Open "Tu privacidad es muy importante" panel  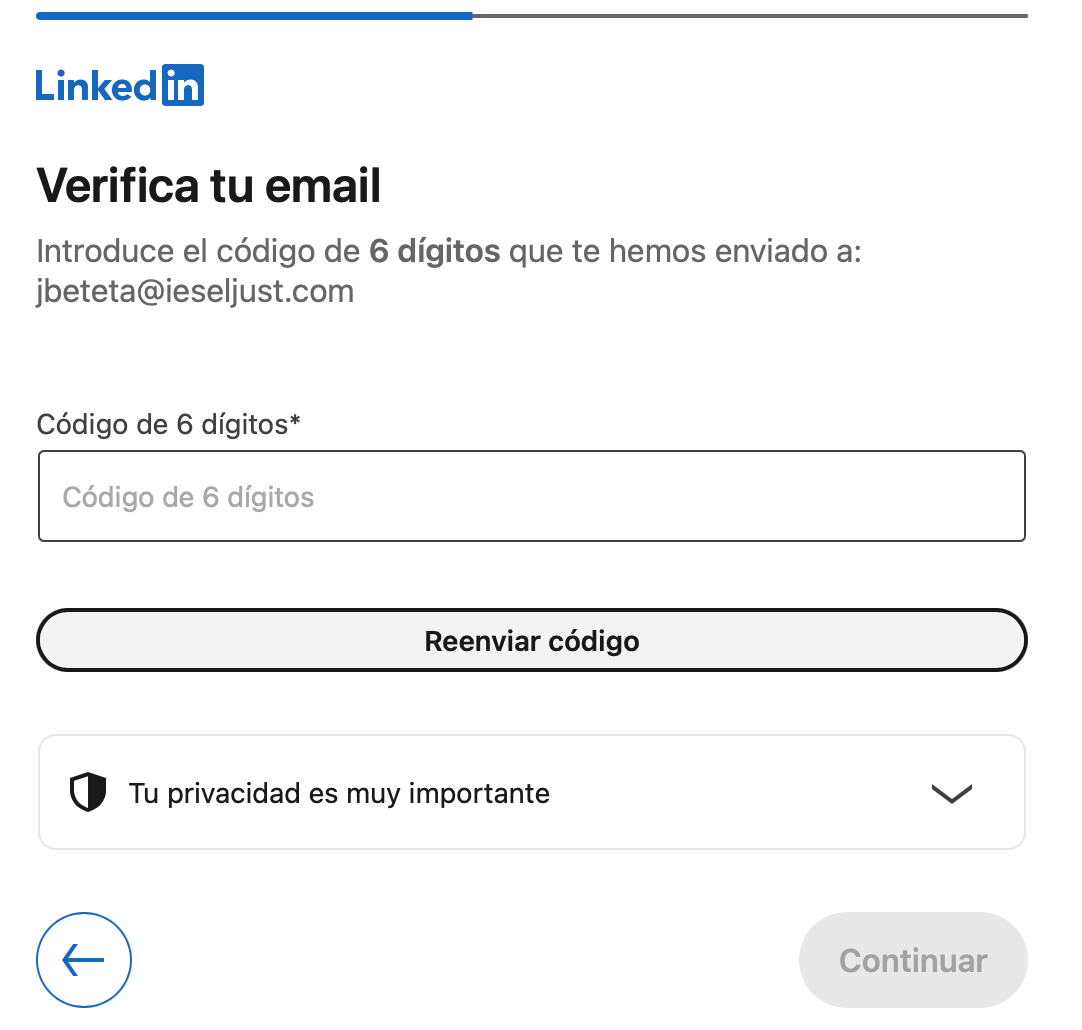[x=339, y=794]
